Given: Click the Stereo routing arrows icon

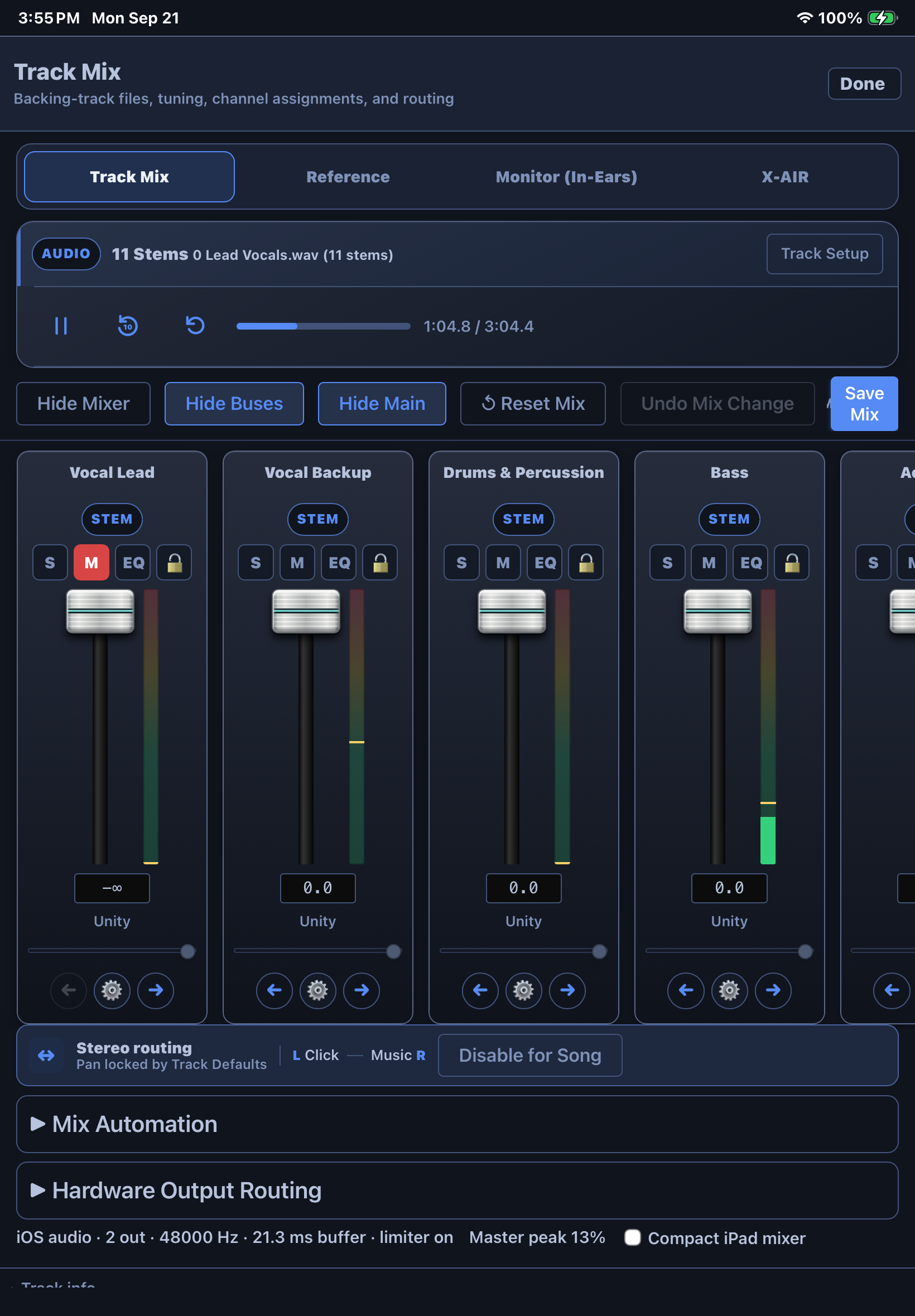Looking at the screenshot, I should [x=46, y=1056].
